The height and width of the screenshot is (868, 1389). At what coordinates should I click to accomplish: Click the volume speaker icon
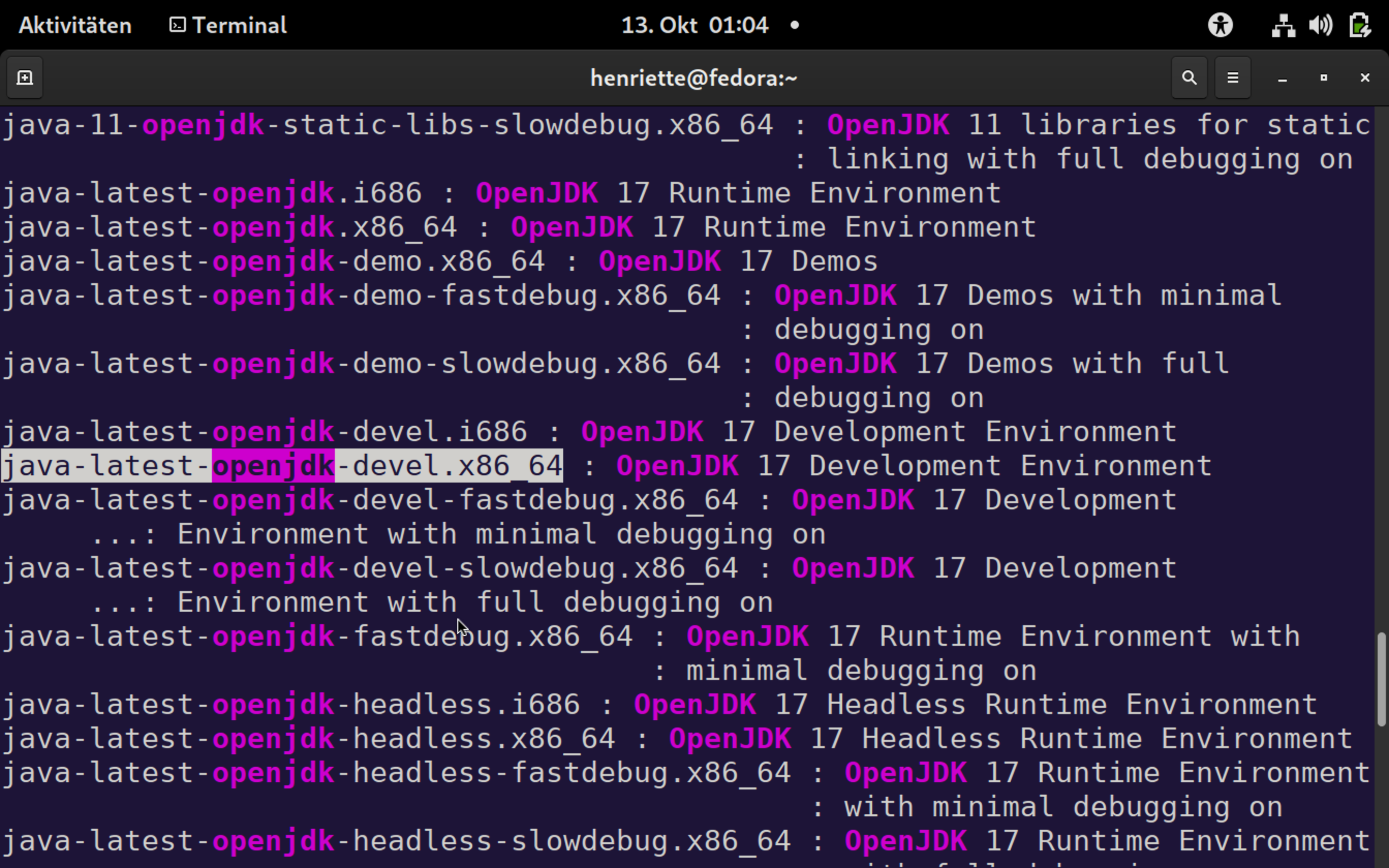click(1321, 25)
